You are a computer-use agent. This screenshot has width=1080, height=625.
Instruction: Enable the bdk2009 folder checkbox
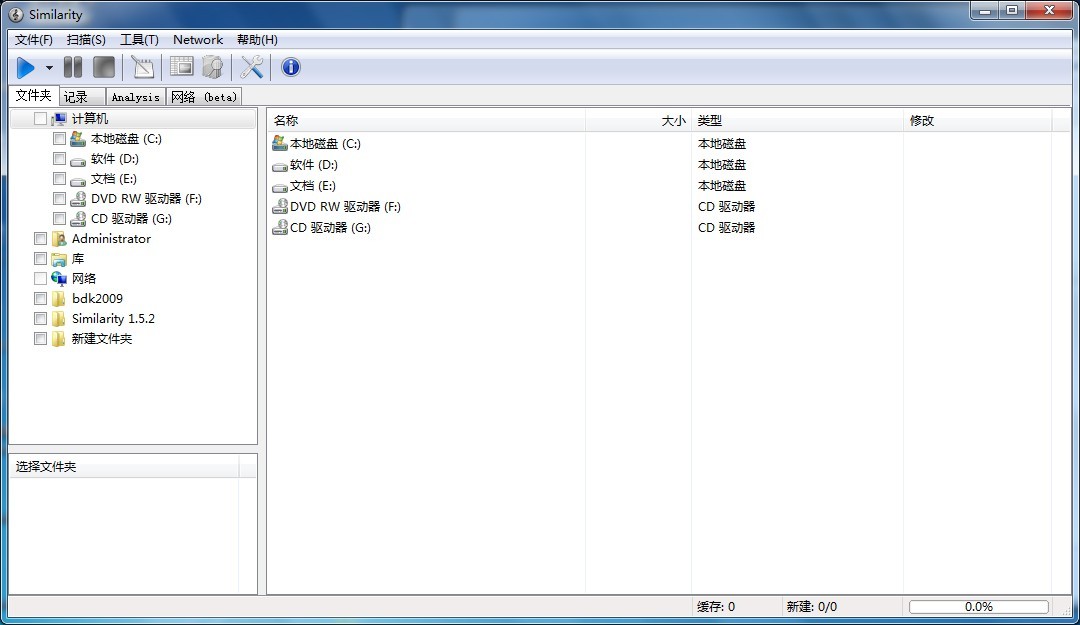[41, 299]
